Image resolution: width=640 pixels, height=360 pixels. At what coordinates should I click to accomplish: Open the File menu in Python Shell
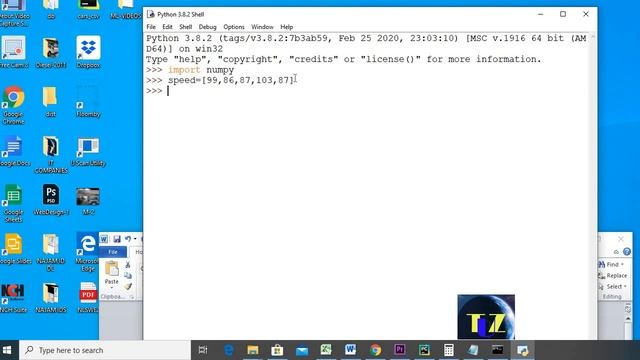(151, 27)
